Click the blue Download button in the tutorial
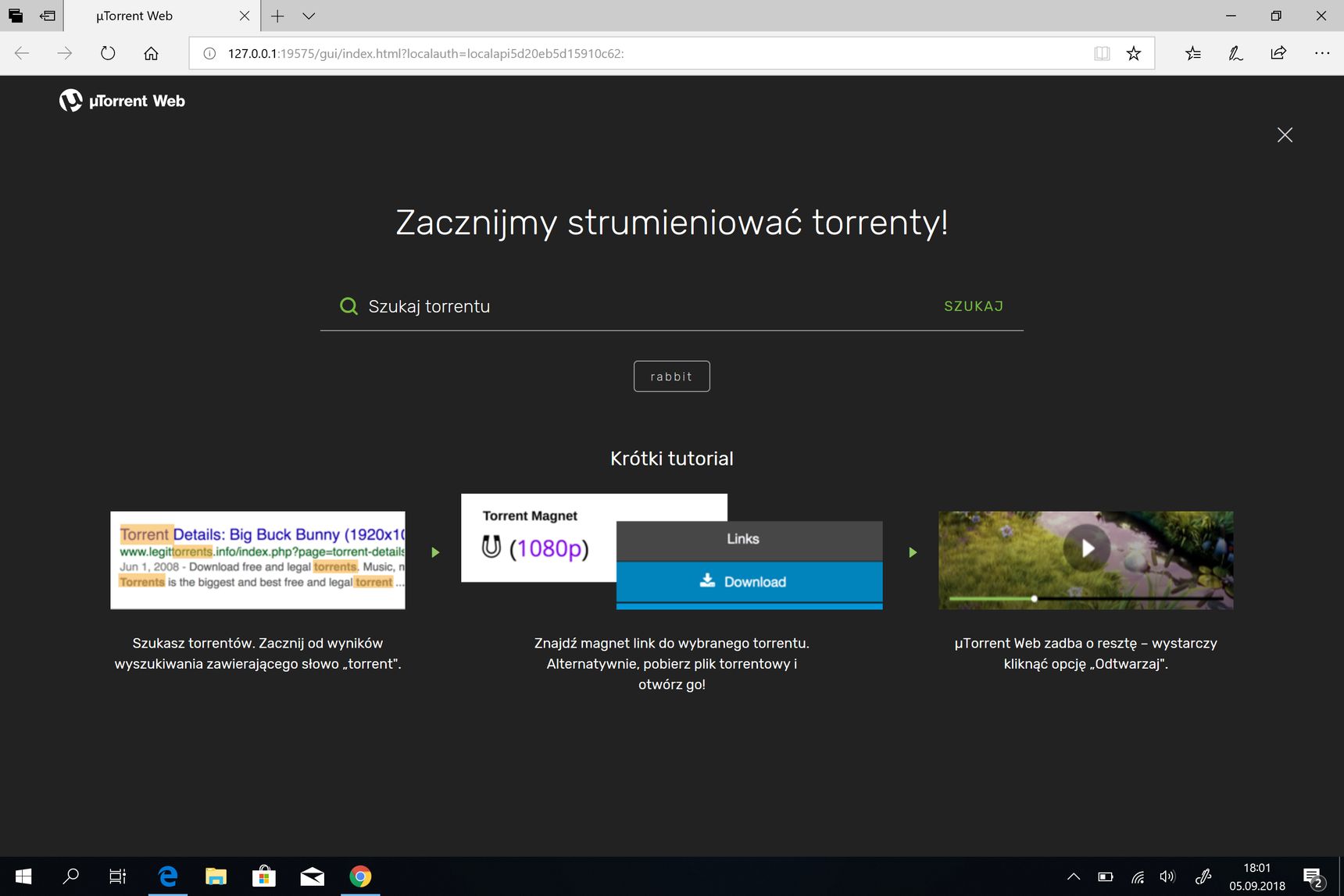Image resolution: width=1344 pixels, height=896 pixels. 749,582
